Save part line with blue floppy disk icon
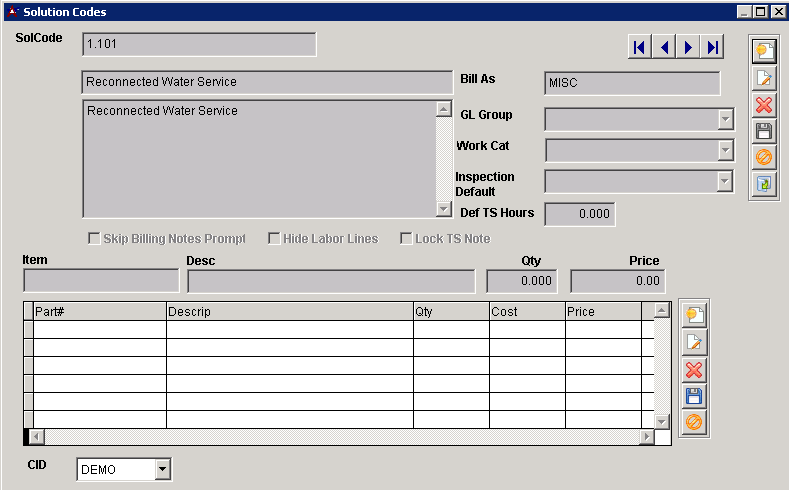The width and height of the screenshot is (789, 490). click(694, 396)
